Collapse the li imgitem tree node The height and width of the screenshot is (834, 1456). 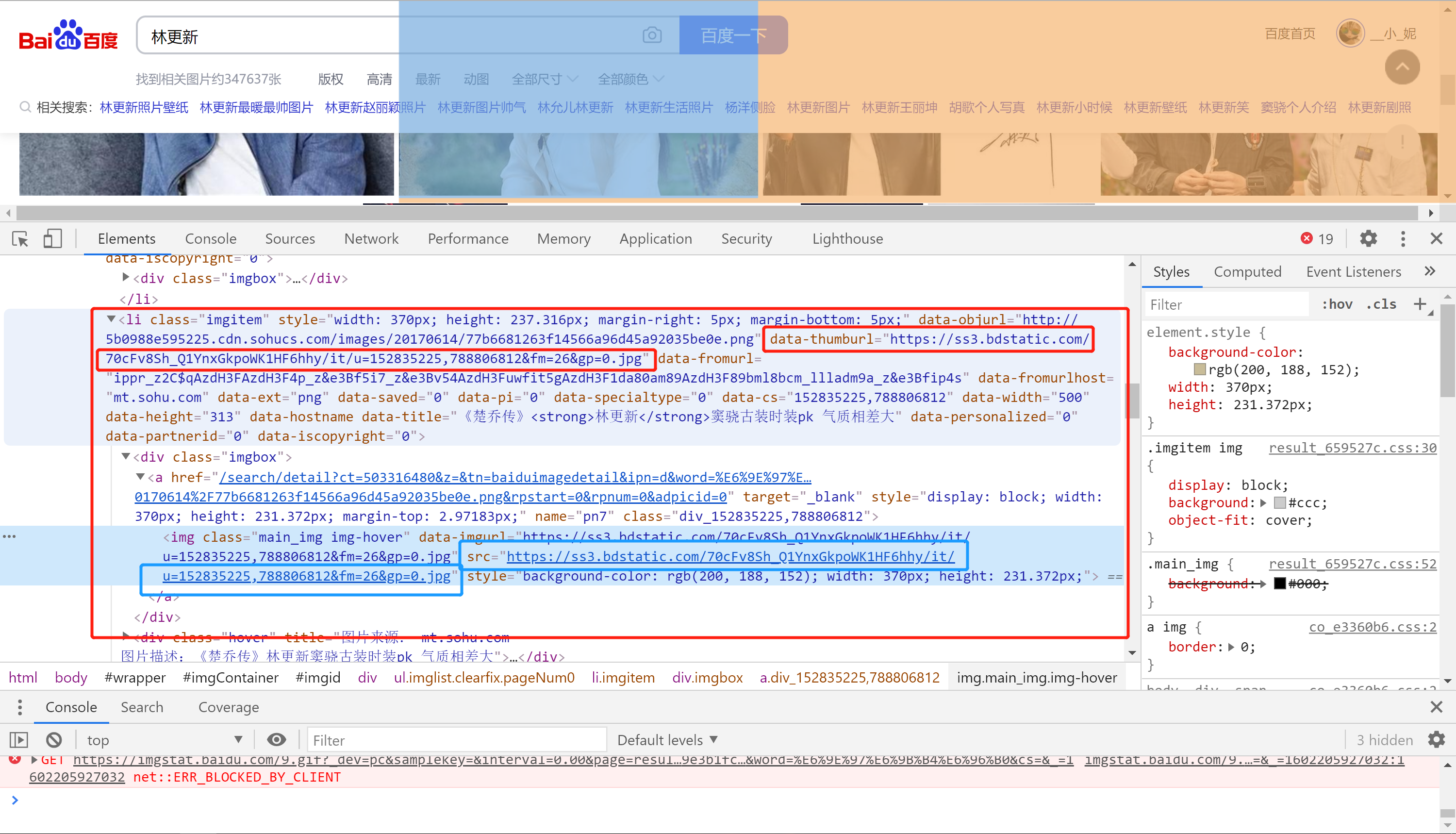pyautogui.click(x=112, y=319)
